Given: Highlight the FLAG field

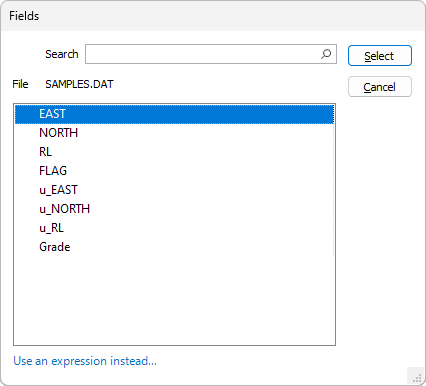Looking at the screenshot, I should tap(174, 171).
